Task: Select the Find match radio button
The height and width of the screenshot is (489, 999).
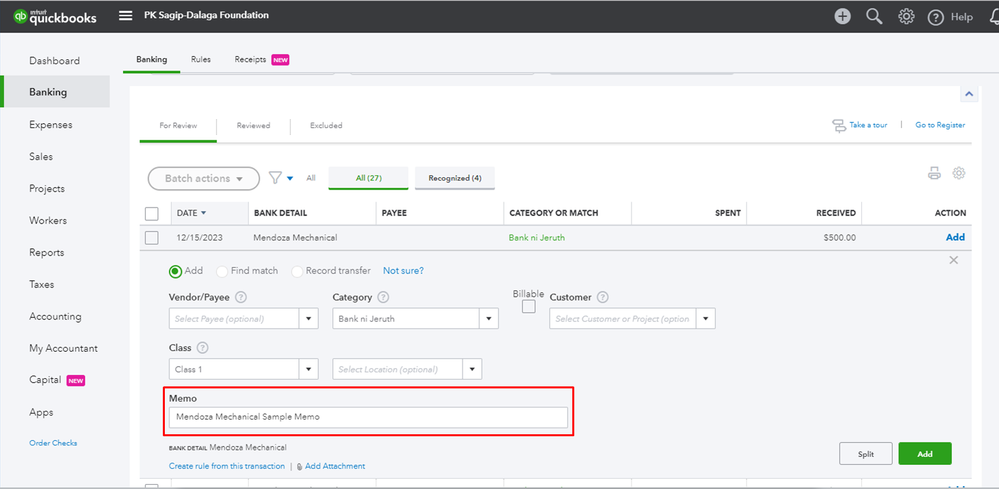Action: pyautogui.click(x=222, y=271)
